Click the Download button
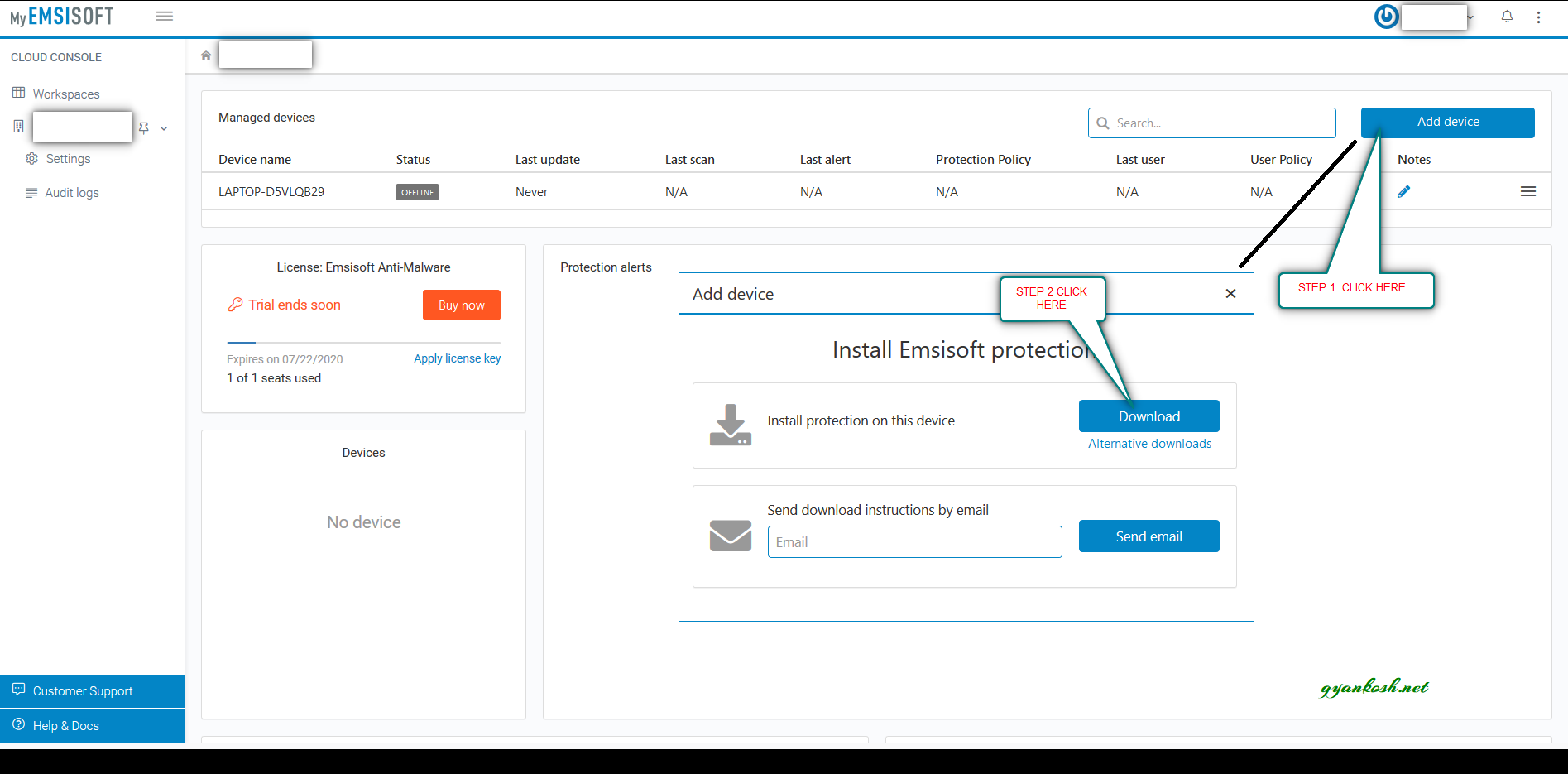This screenshot has height=774, width=1568. click(1149, 416)
